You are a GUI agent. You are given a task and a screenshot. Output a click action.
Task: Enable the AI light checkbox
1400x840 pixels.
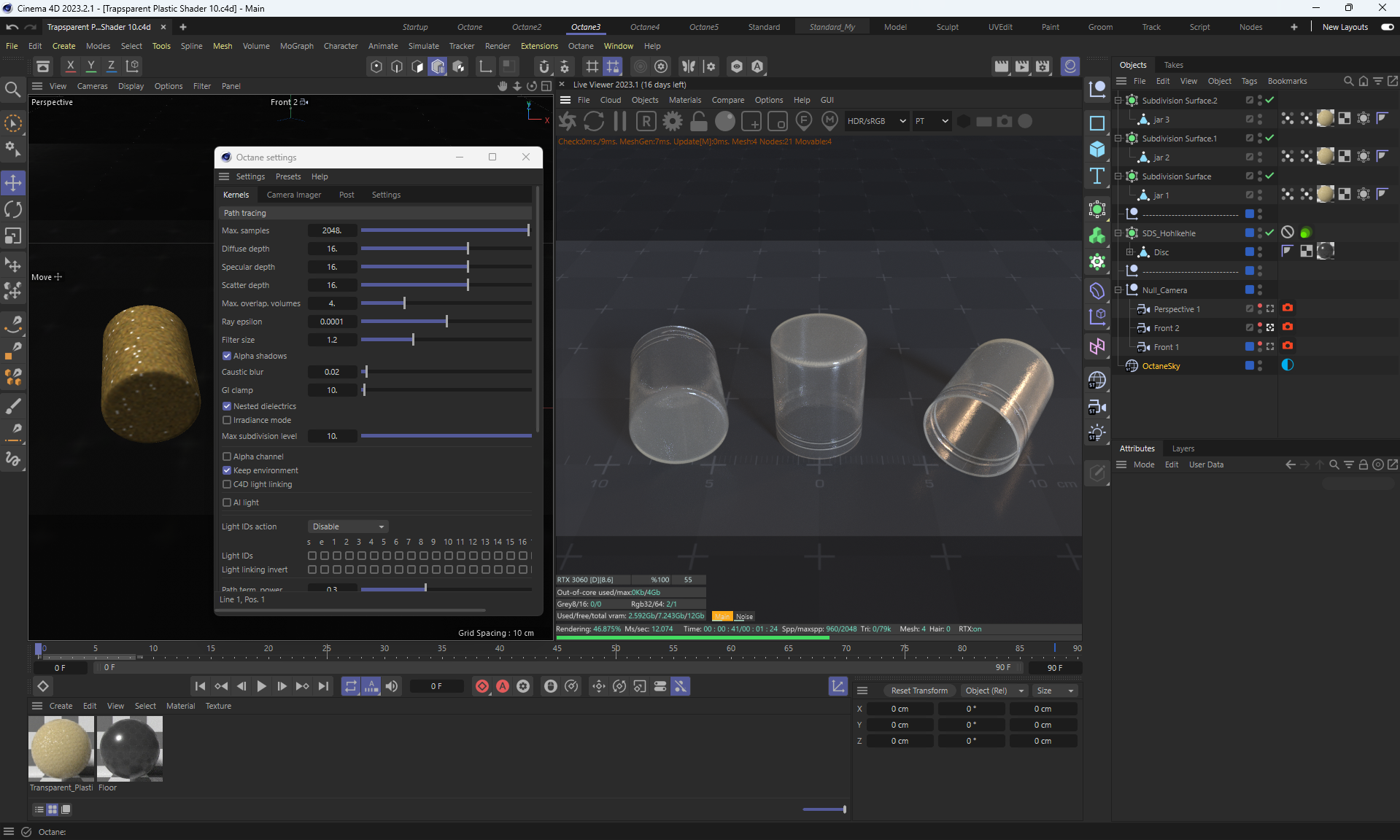[227, 502]
